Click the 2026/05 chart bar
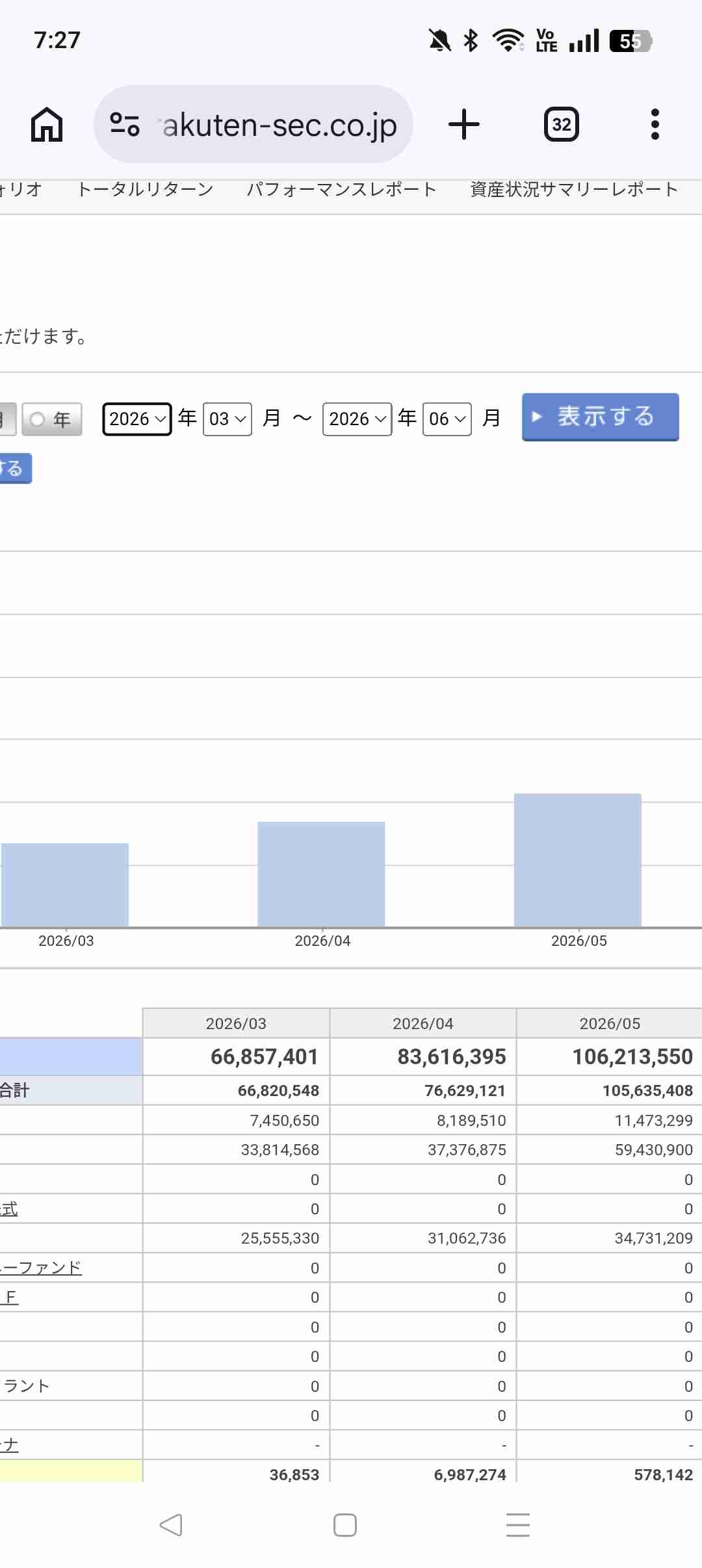The image size is (702, 1568). tap(578, 860)
